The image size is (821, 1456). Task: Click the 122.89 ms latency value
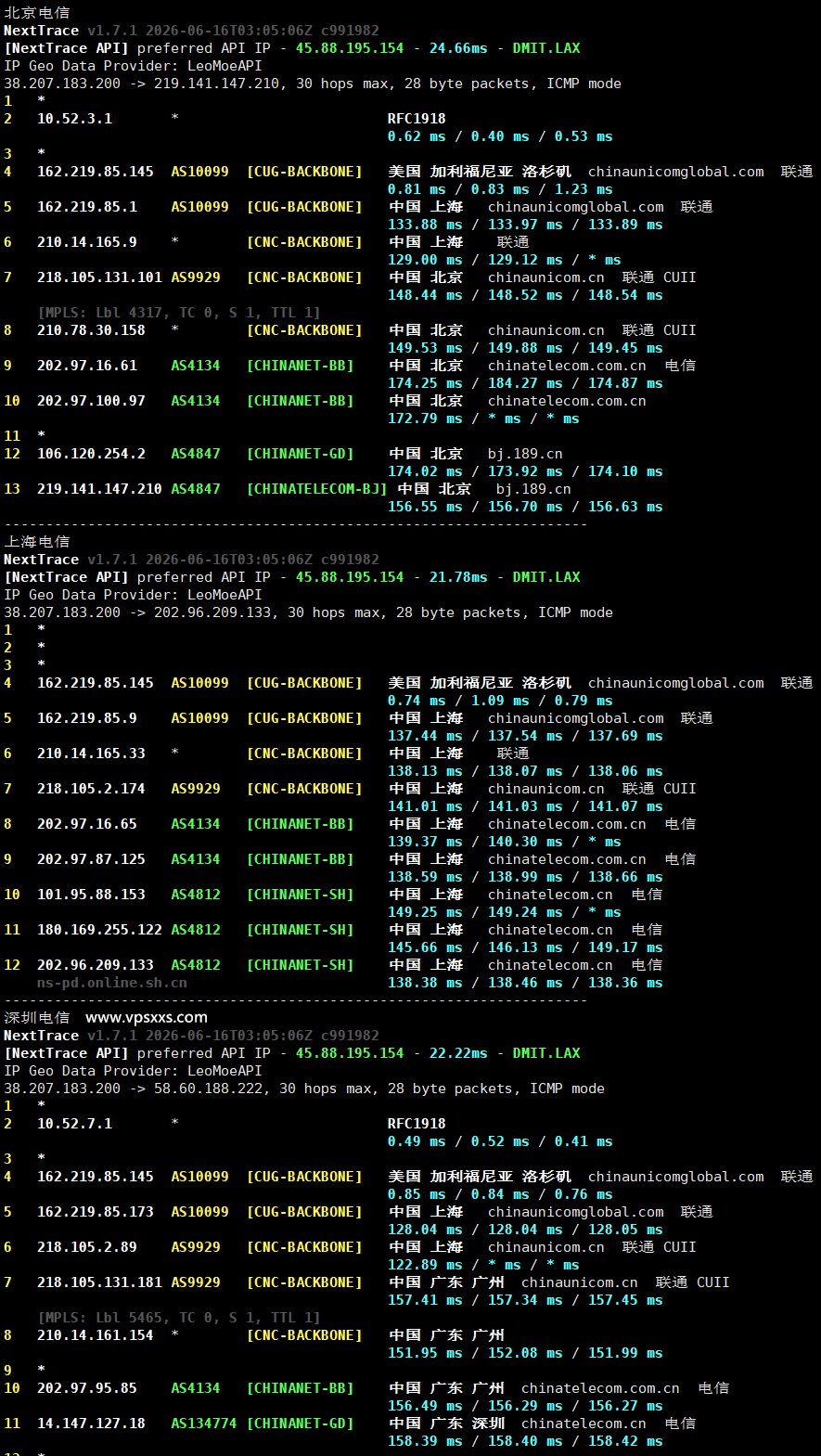(x=425, y=1265)
